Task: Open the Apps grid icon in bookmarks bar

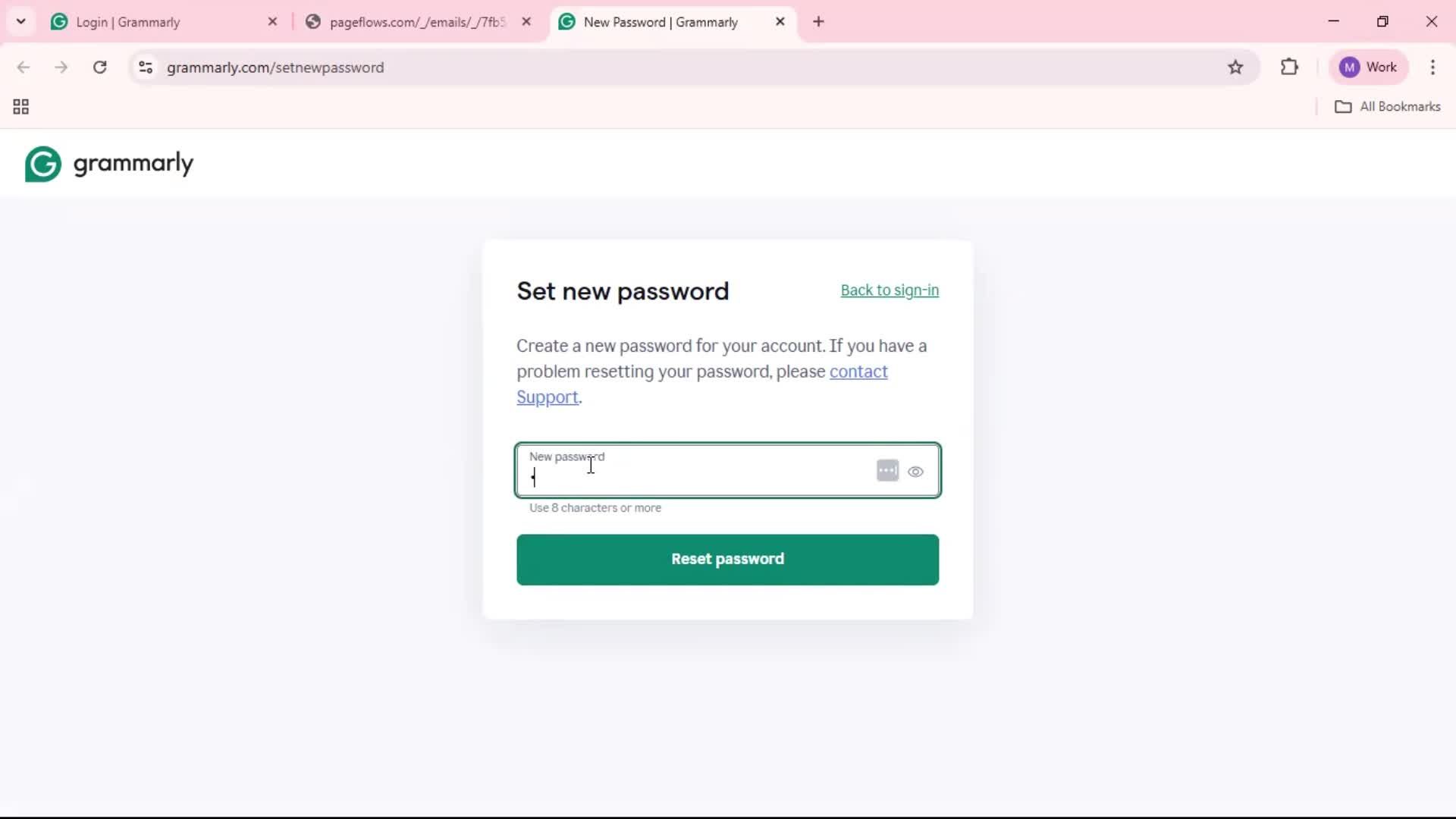Action: point(21,107)
